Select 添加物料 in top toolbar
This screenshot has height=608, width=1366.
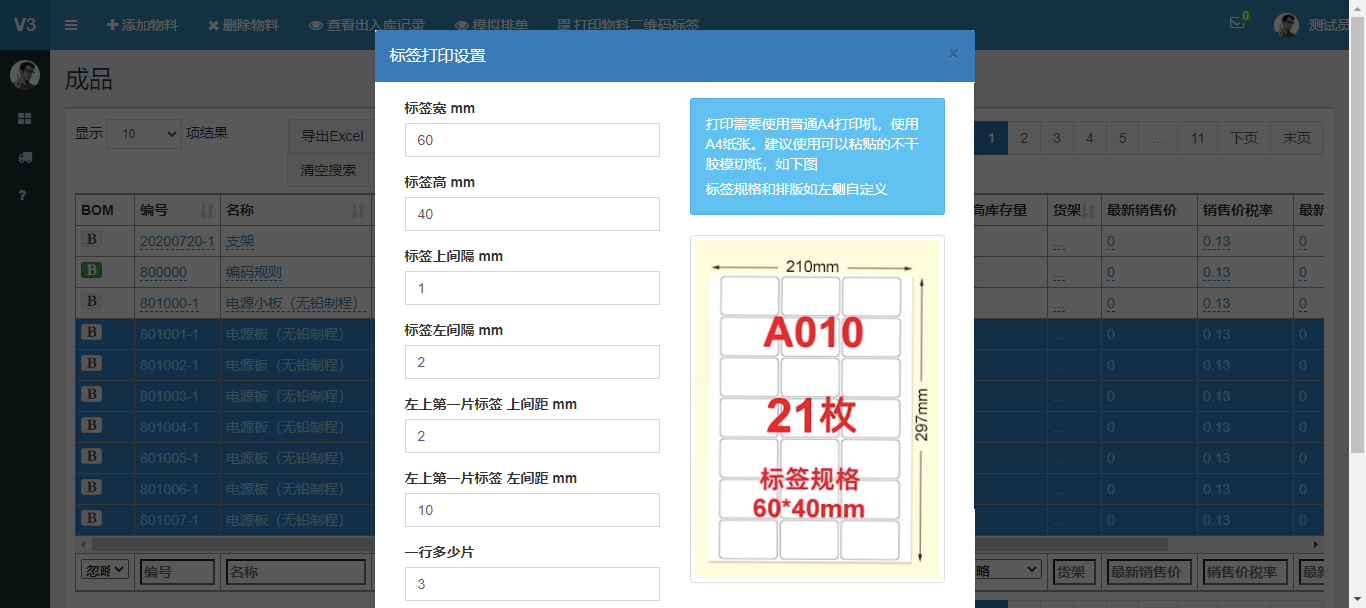point(142,25)
